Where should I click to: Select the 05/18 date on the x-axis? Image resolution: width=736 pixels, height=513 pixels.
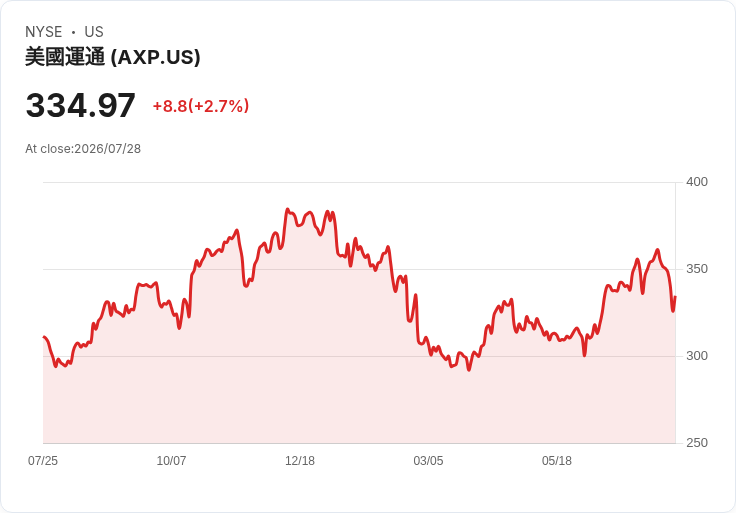click(557, 461)
